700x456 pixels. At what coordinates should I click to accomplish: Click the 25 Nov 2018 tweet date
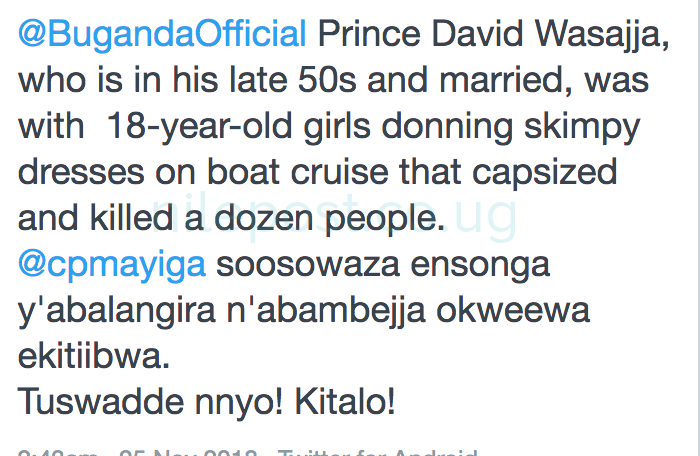(x=194, y=453)
